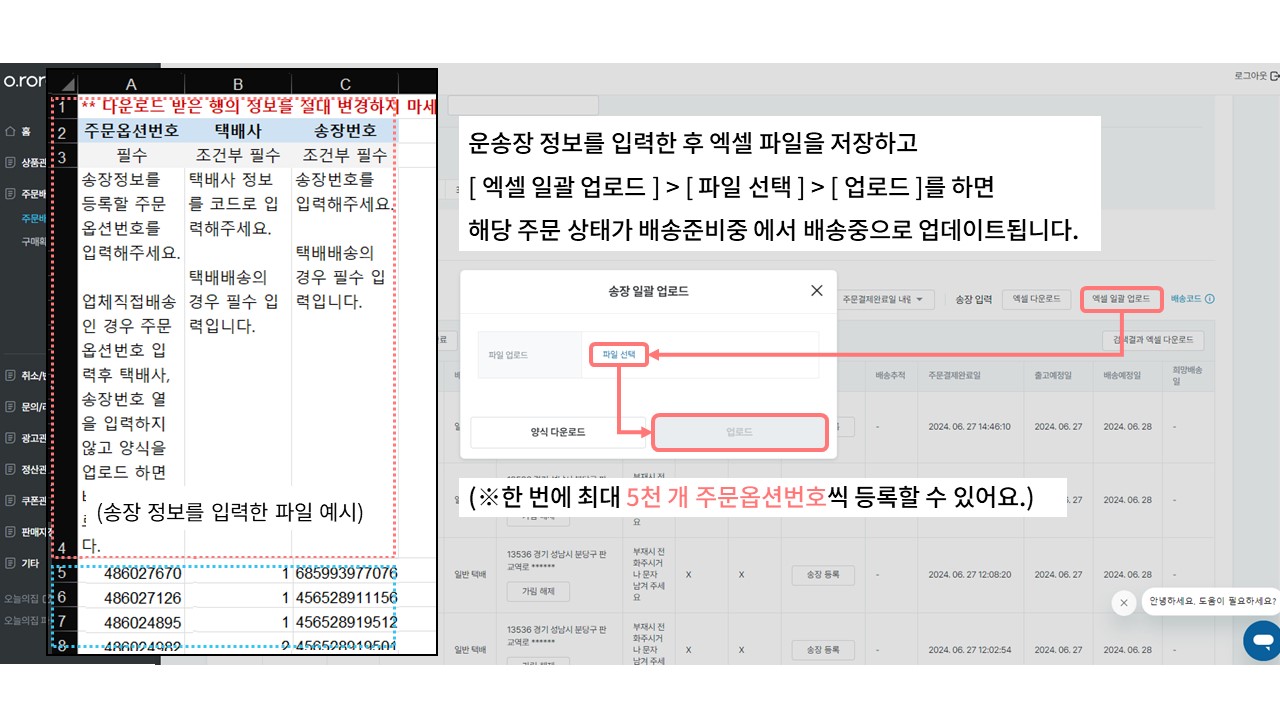
Task: Click the 업로드 button in the dialog
Action: 739,432
